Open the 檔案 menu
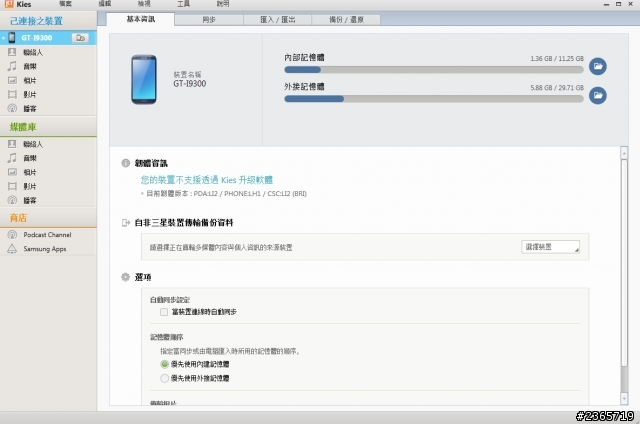The height and width of the screenshot is (424, 640). (65, 4)
